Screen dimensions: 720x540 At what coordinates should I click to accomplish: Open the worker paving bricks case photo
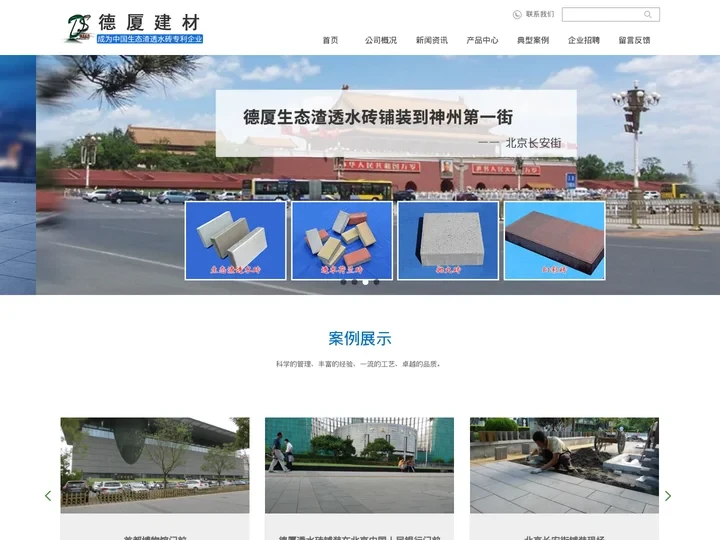tap(564, 465)
